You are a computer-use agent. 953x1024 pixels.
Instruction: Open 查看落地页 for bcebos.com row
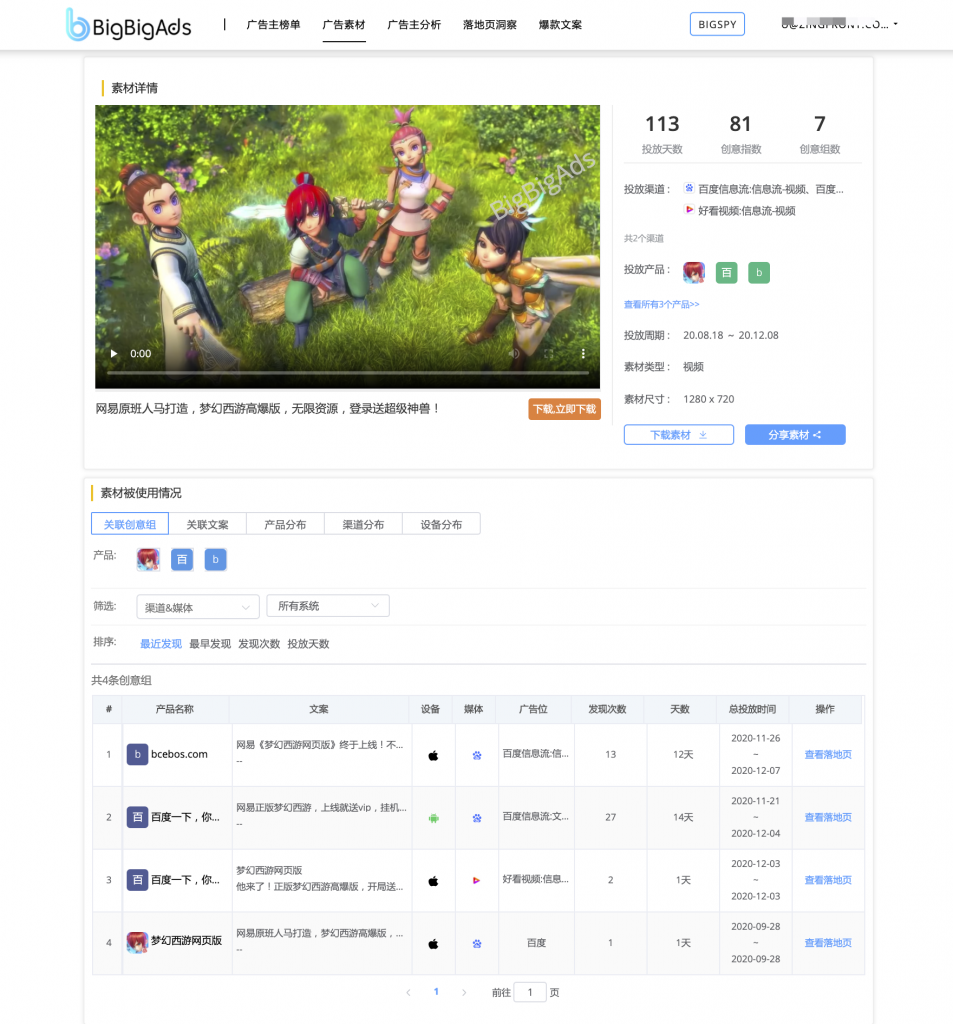click(x=828, y=754)
